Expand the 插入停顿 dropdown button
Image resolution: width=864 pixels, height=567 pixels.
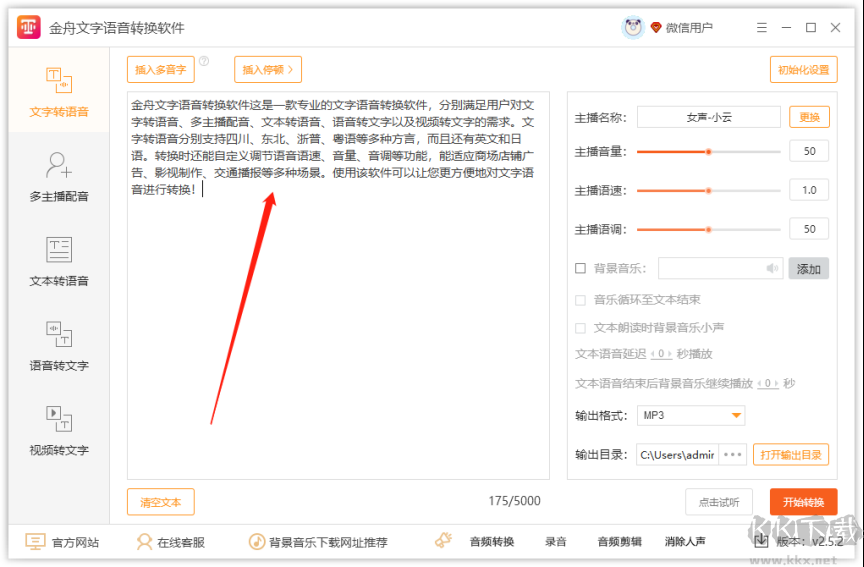tap(268, 69)
